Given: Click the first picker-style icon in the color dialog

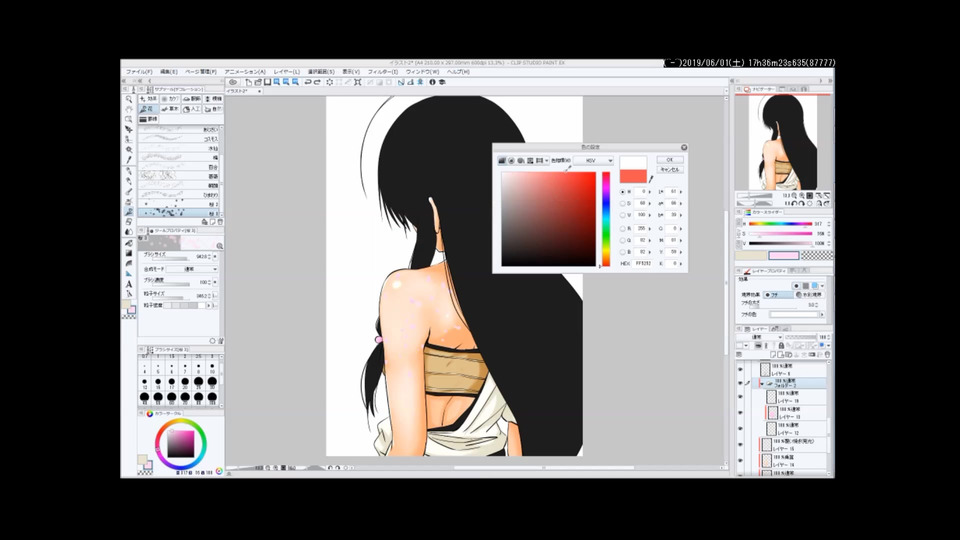Looking at the screenshot, I should click(x=502, y=160).
